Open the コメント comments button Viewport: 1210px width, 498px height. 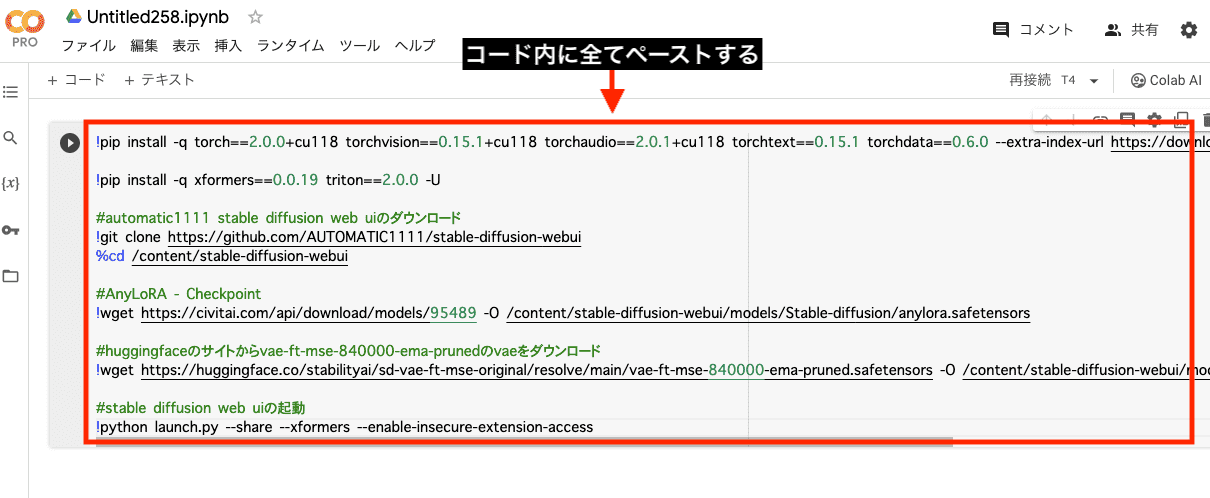coord(1033,30)
